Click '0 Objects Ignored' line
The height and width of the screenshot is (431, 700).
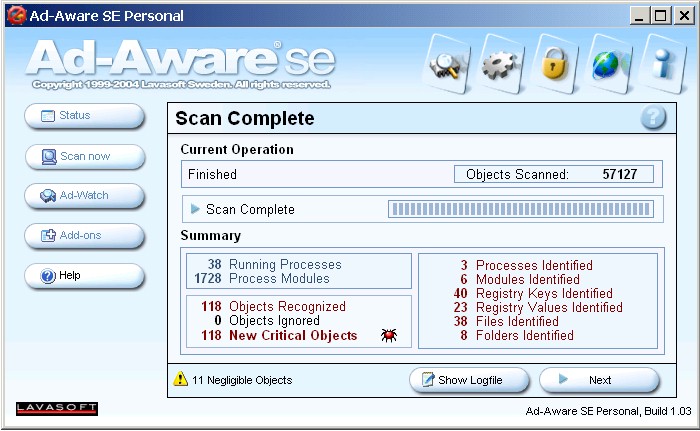click(x=267, y=321)
